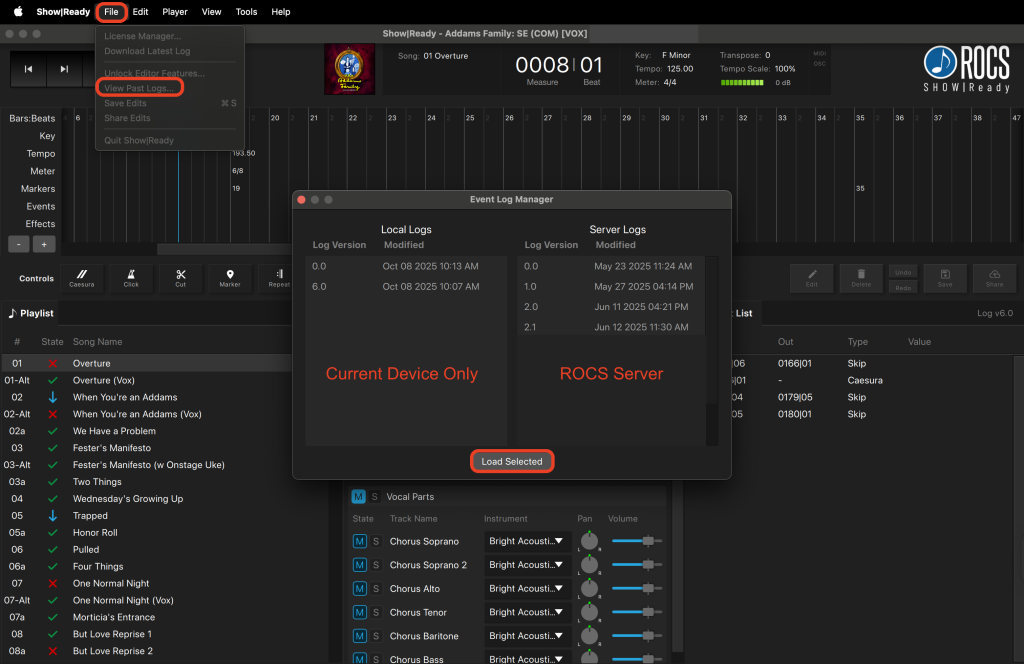
Task: Choose View Past Logs from File menu
Action: pos(140,88)
